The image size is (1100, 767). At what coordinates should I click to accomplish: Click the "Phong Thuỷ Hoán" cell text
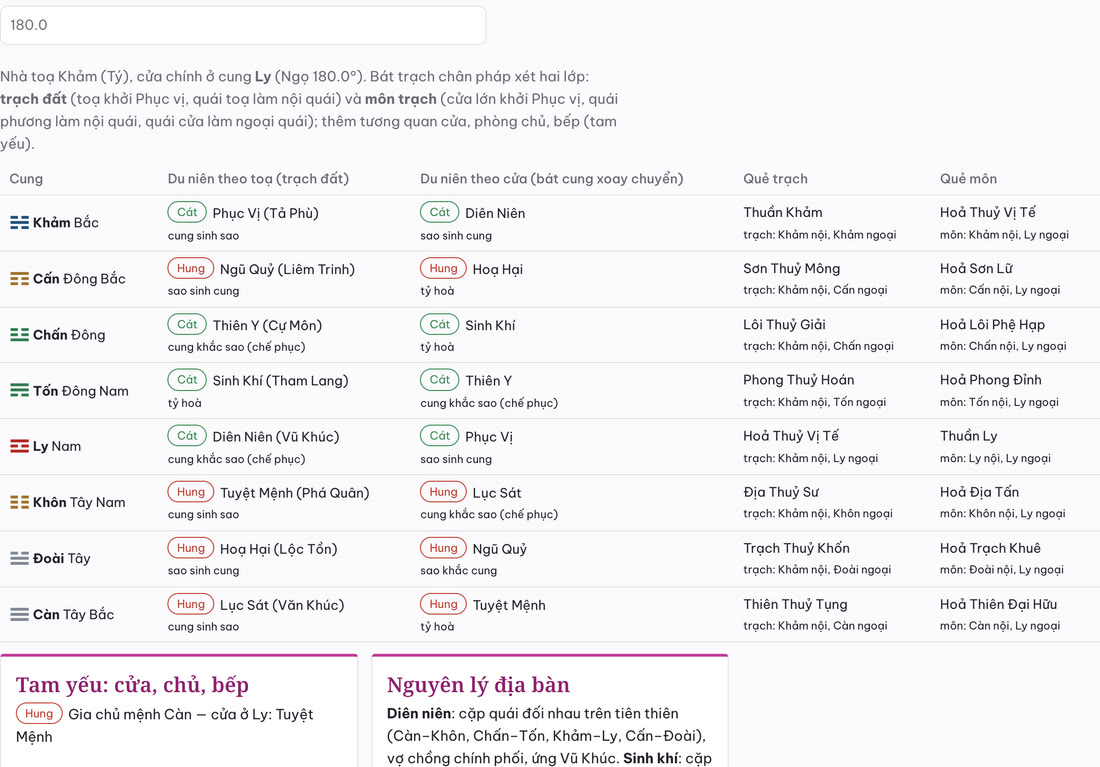click(799, 380)
